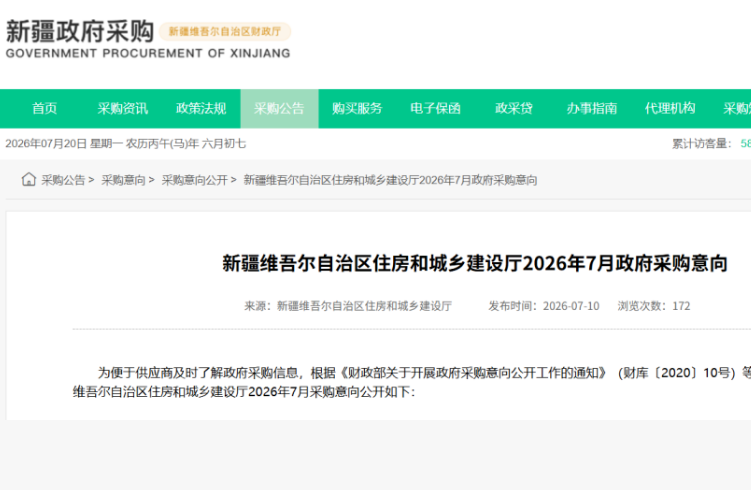
Task: Select the date text 2026年07月20日 星期一
Action: [x=64, y=144]
